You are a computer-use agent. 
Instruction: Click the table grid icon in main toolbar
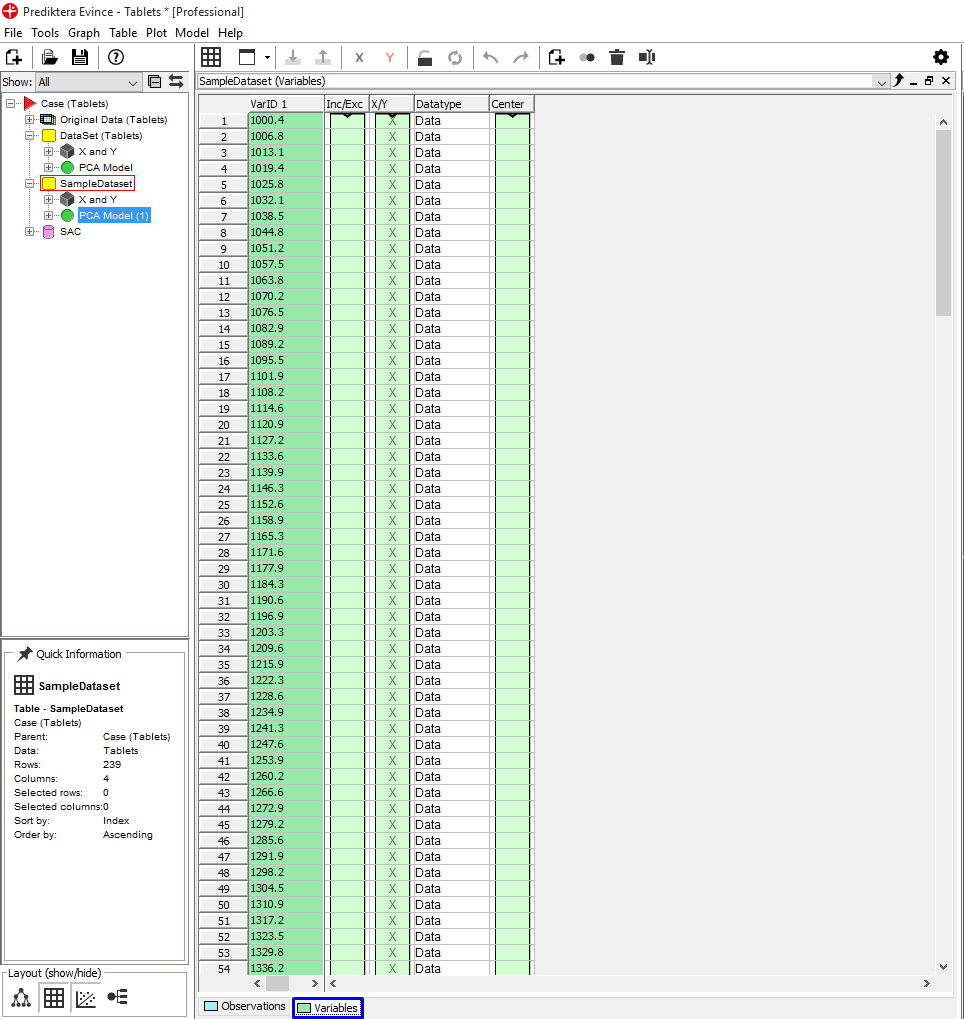[211, 57]
